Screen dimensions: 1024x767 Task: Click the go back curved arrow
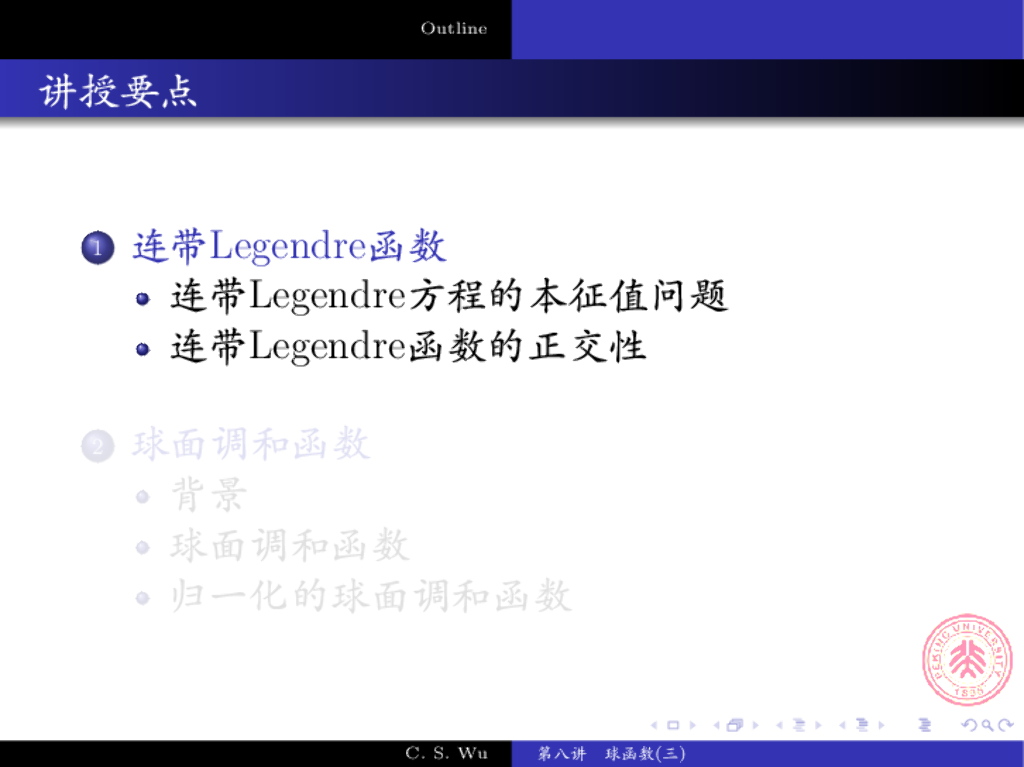tap(970, 725)
